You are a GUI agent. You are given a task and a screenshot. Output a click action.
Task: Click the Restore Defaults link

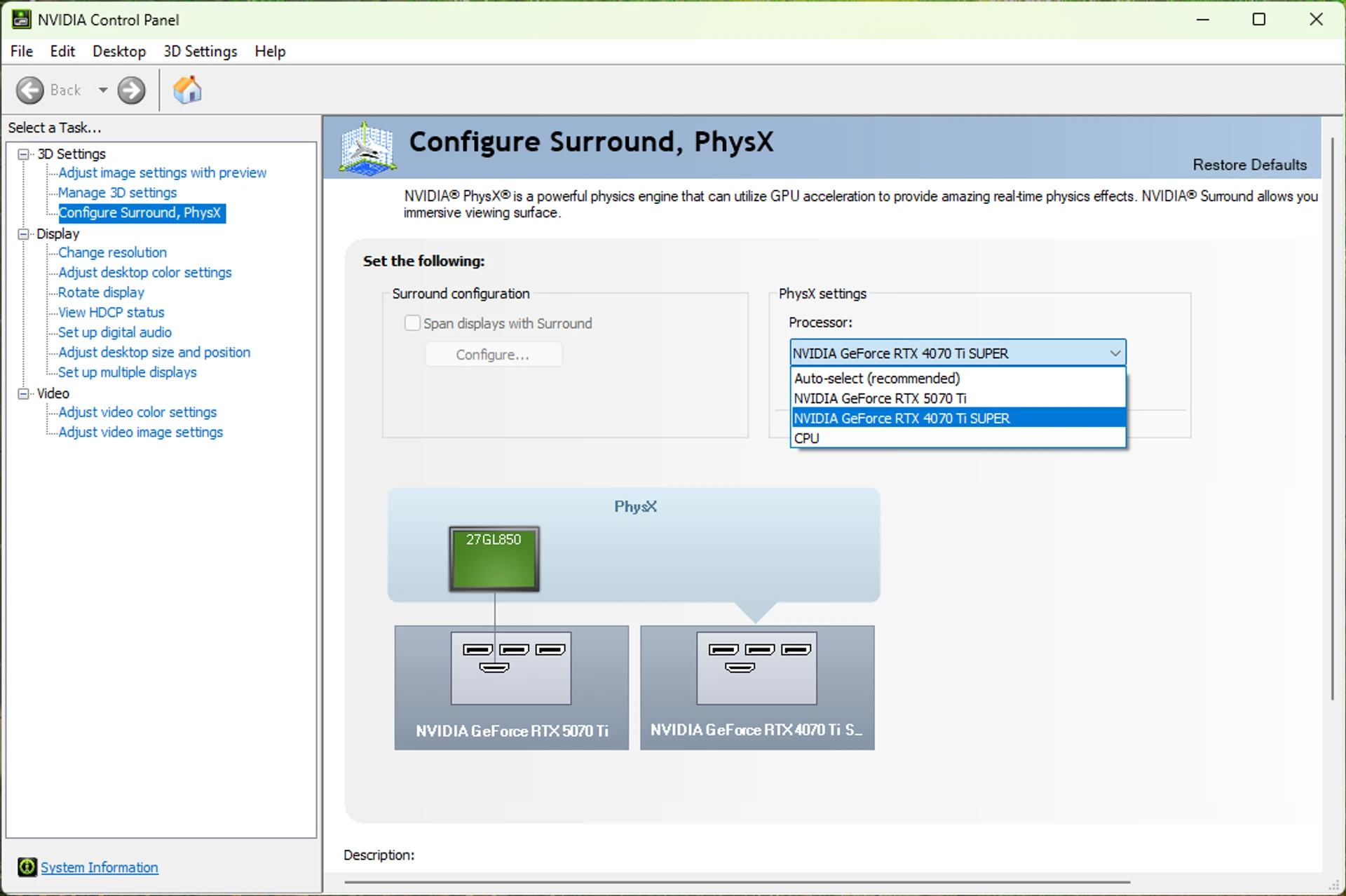pyautogui.click(x=1249, y=165)
